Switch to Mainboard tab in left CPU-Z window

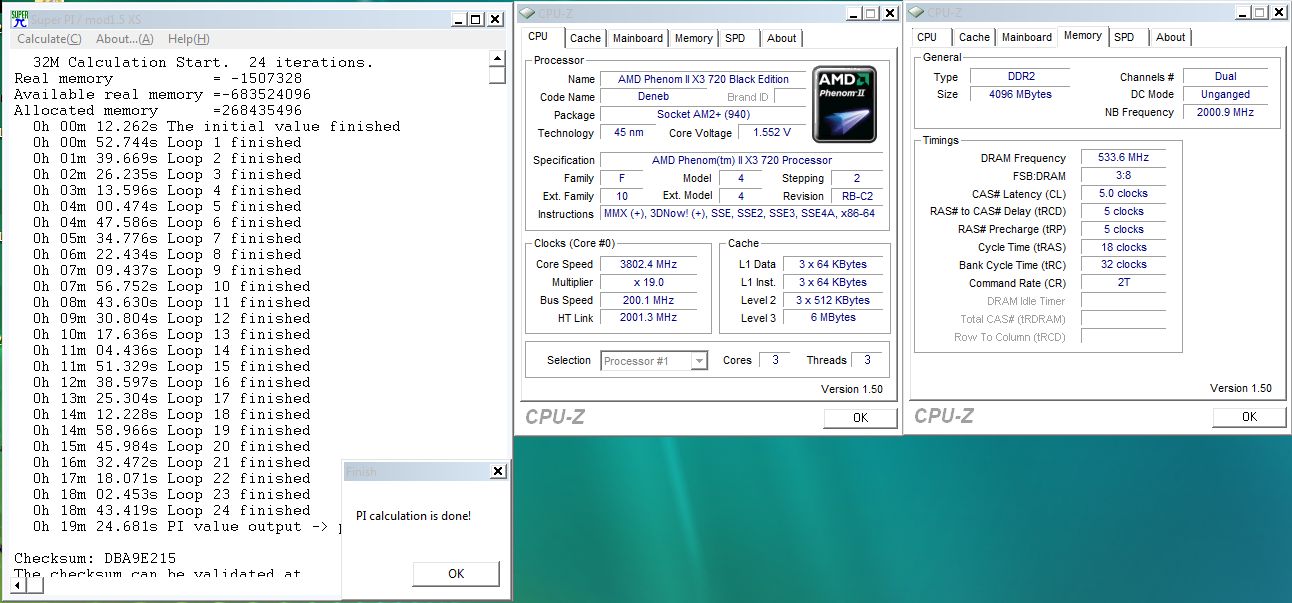(638, 38)
